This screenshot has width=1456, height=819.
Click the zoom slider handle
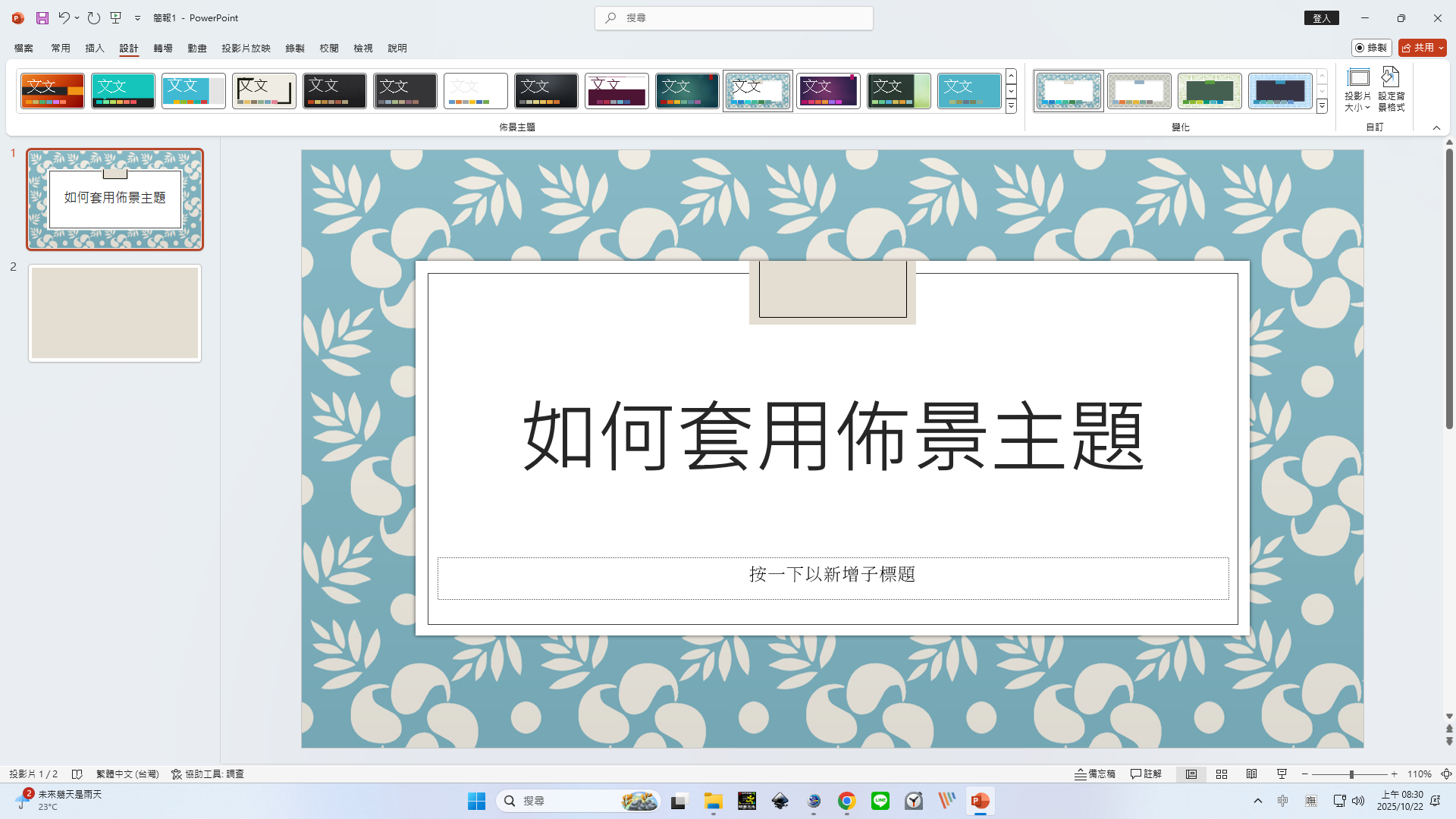(1351, 774)
